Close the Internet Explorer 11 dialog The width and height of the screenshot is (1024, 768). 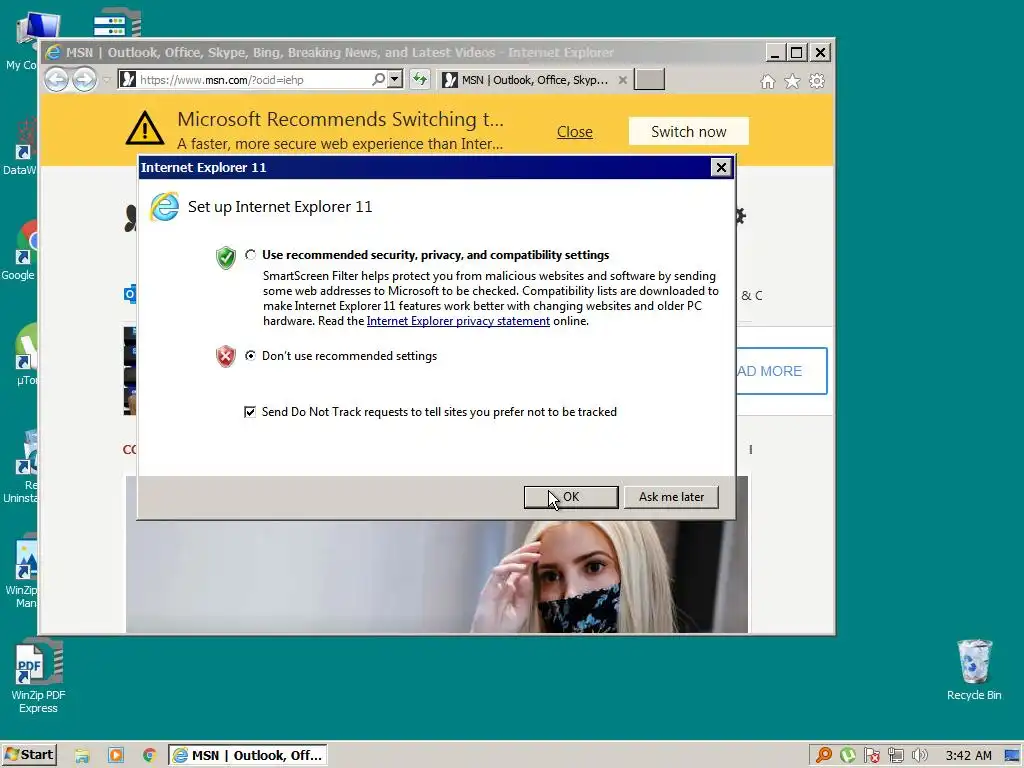721,167
